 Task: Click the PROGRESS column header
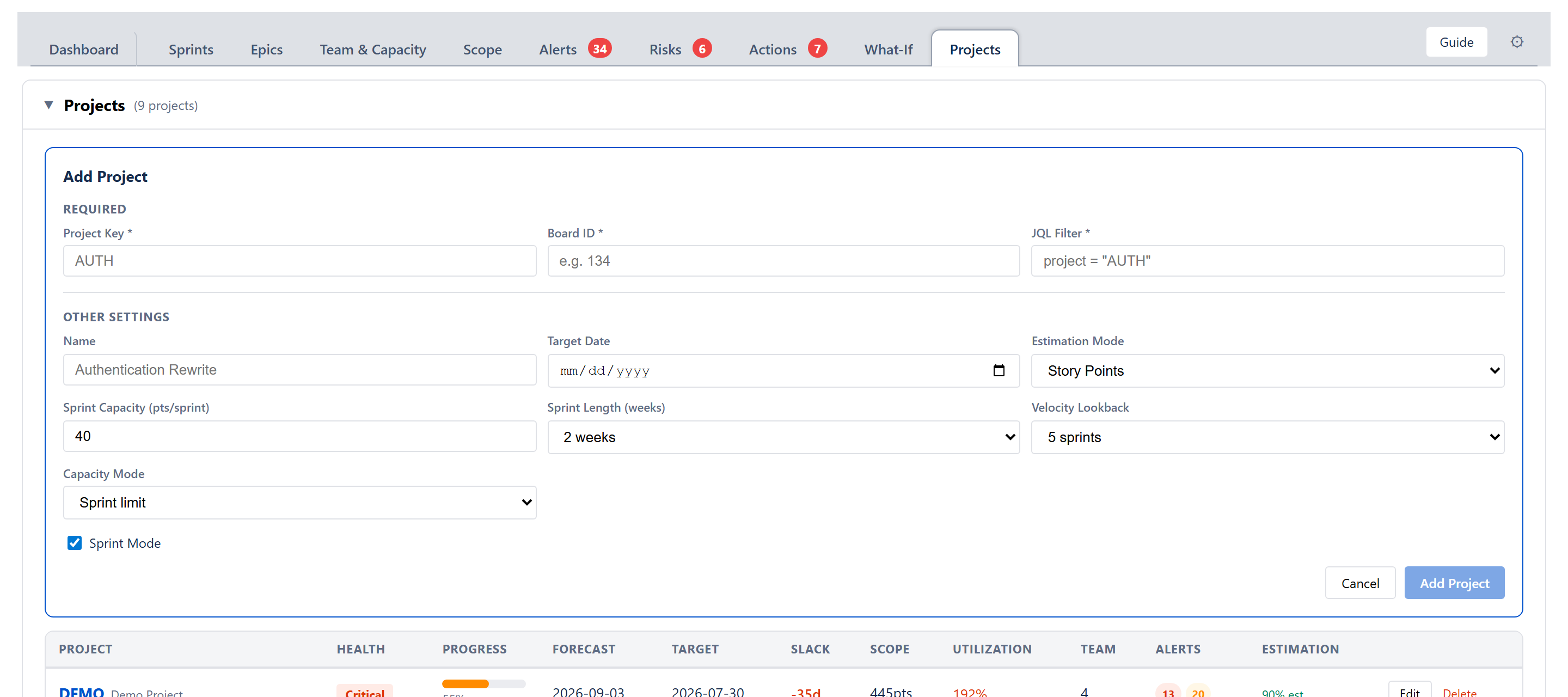coord(474,649)
